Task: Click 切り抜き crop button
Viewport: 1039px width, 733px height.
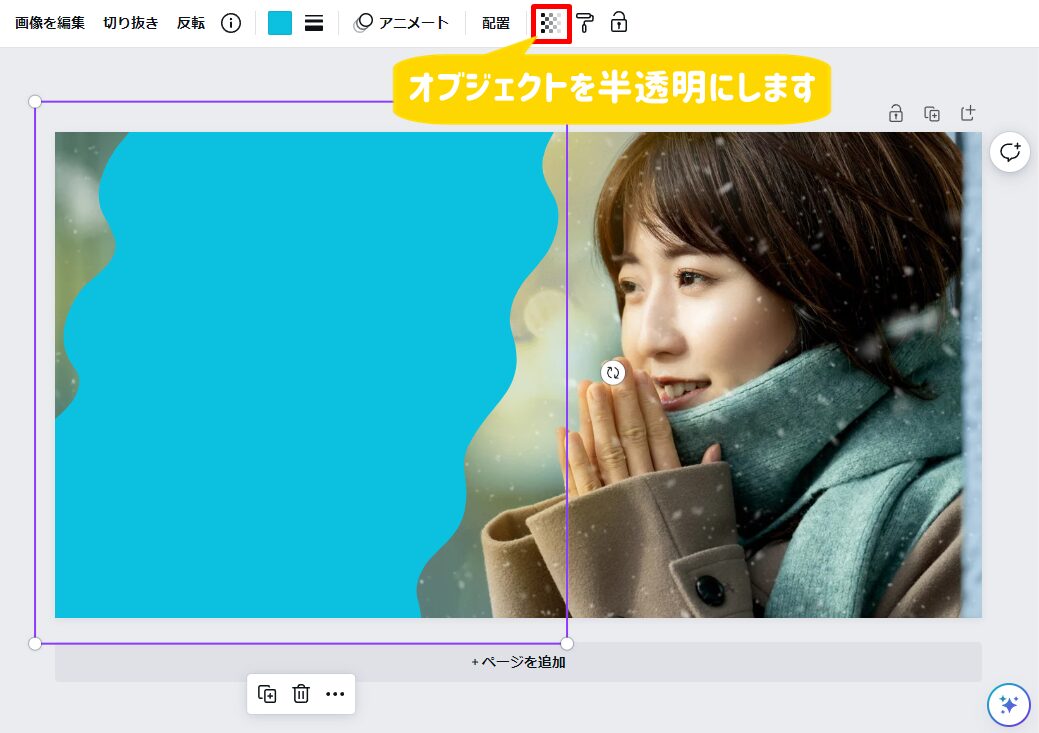Action: 131,23
